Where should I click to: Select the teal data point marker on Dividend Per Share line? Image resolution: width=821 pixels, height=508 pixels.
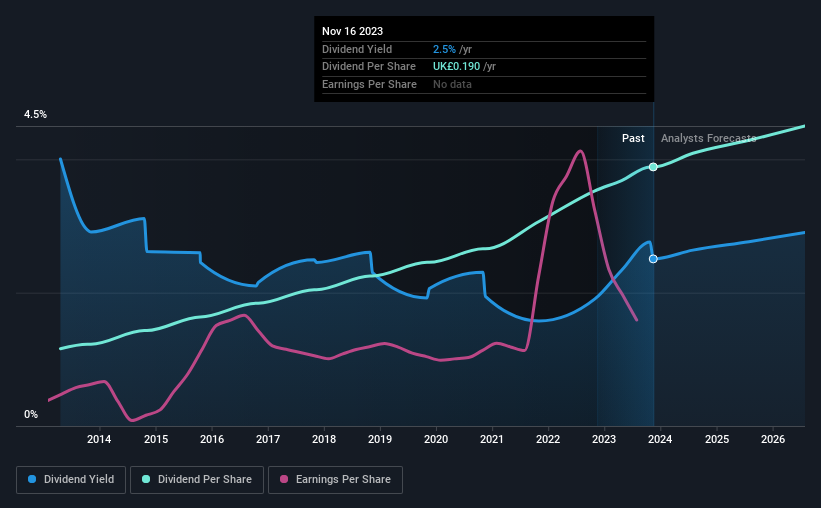[x=653, y=167]
